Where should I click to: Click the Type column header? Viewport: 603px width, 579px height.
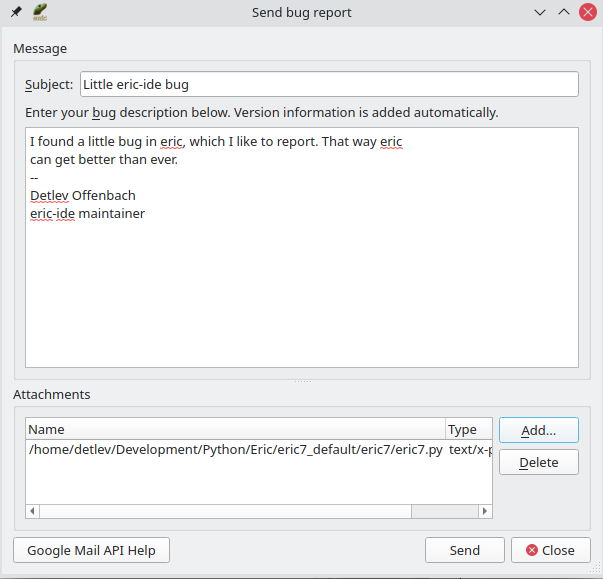467,429
